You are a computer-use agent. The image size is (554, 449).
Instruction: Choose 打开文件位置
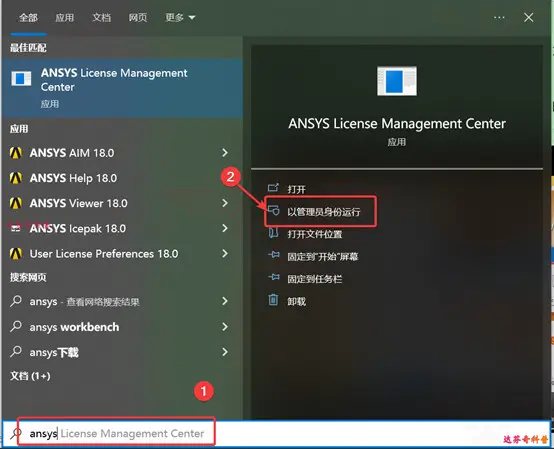coord(314,234)
